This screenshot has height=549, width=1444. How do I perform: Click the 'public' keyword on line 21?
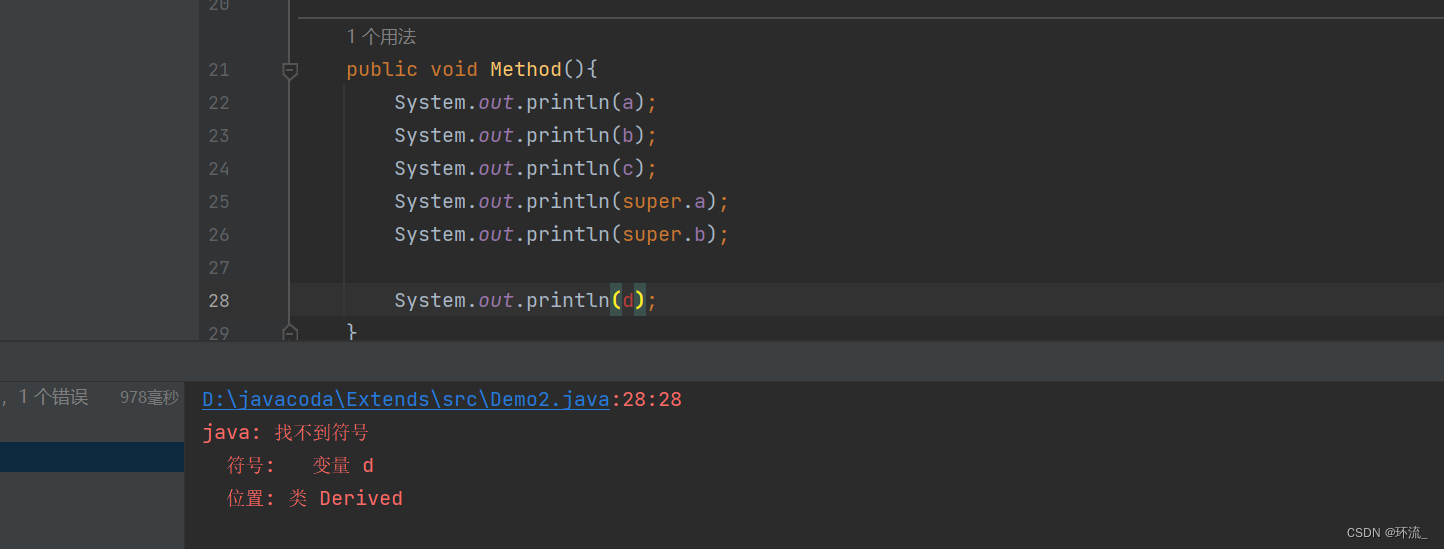pyautogui.click(x=382, y=69)
